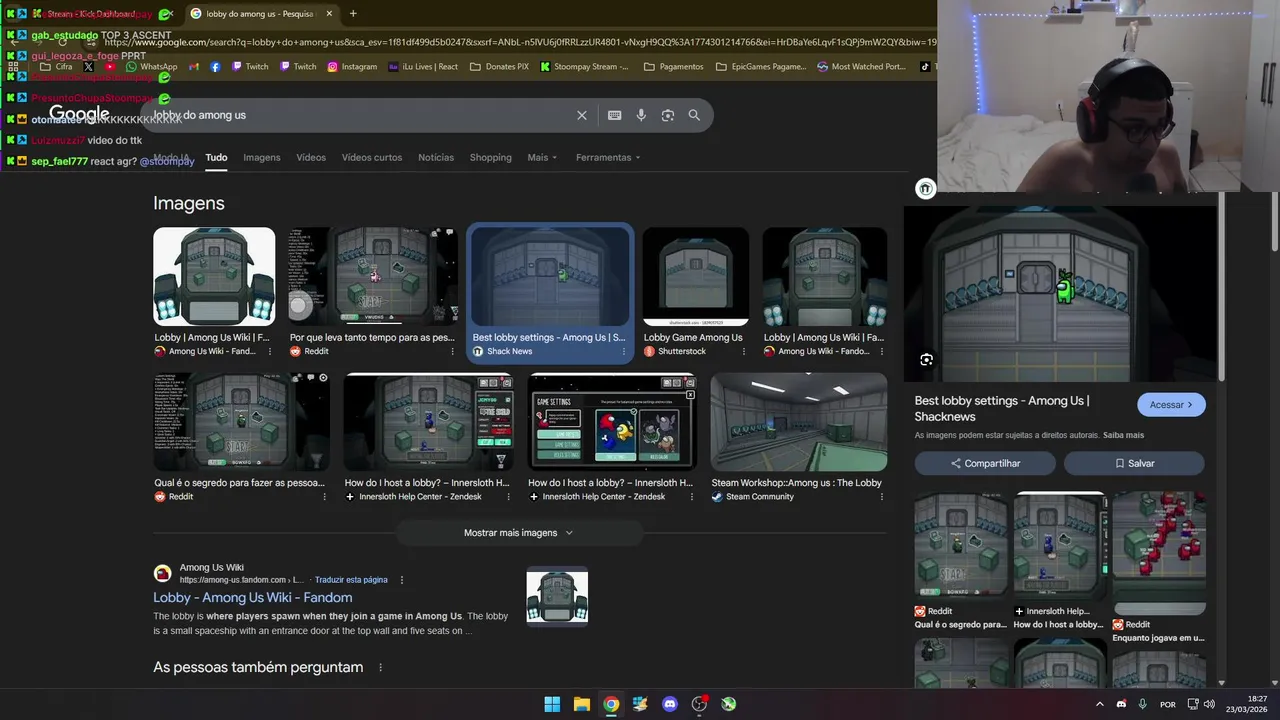The image size is (1280, 720).
Task: Open the X (Twitter) bookmark icon
Action: coord(88,67)
